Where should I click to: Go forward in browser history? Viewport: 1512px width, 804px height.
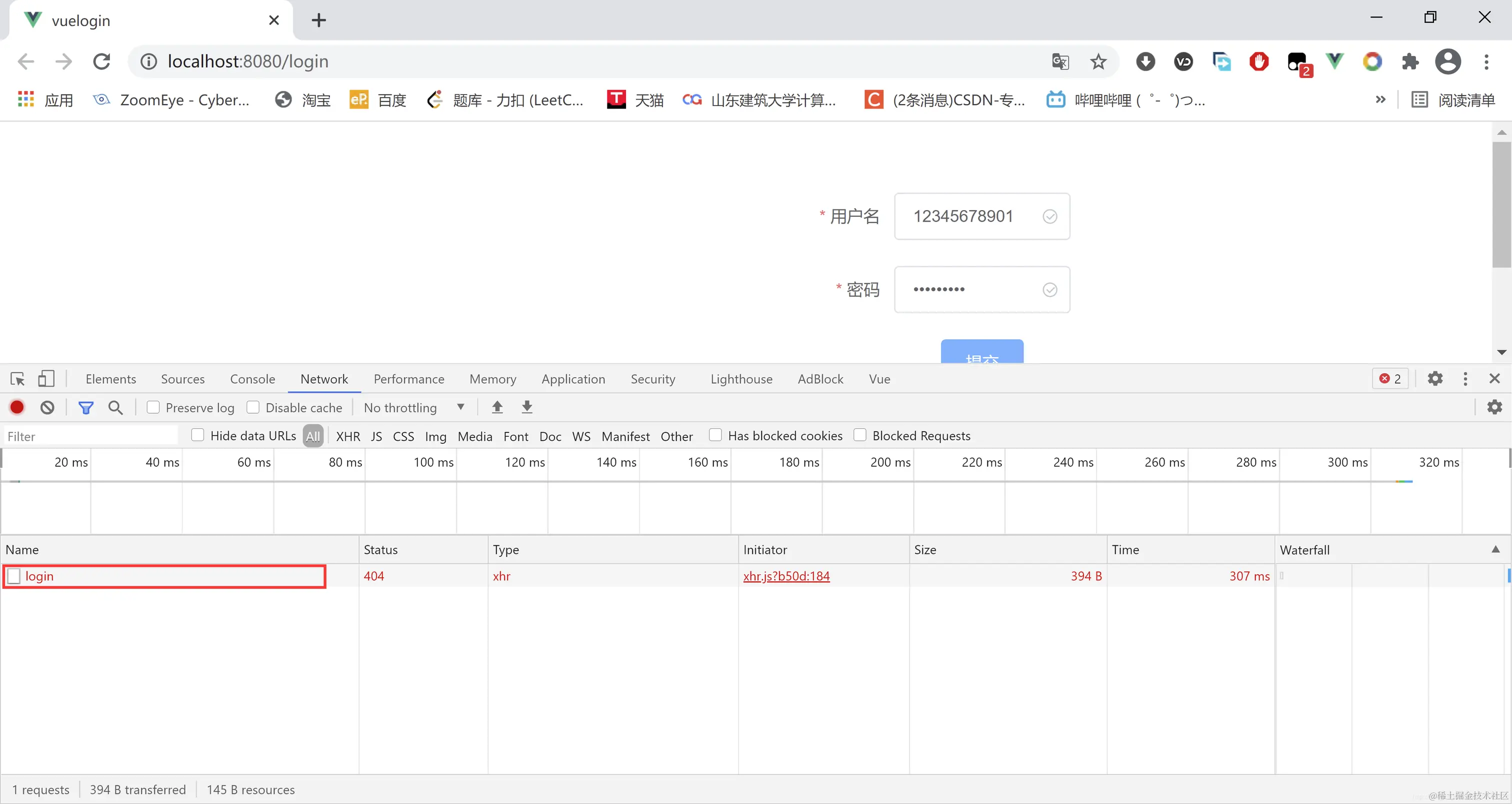tap(63, 61)
